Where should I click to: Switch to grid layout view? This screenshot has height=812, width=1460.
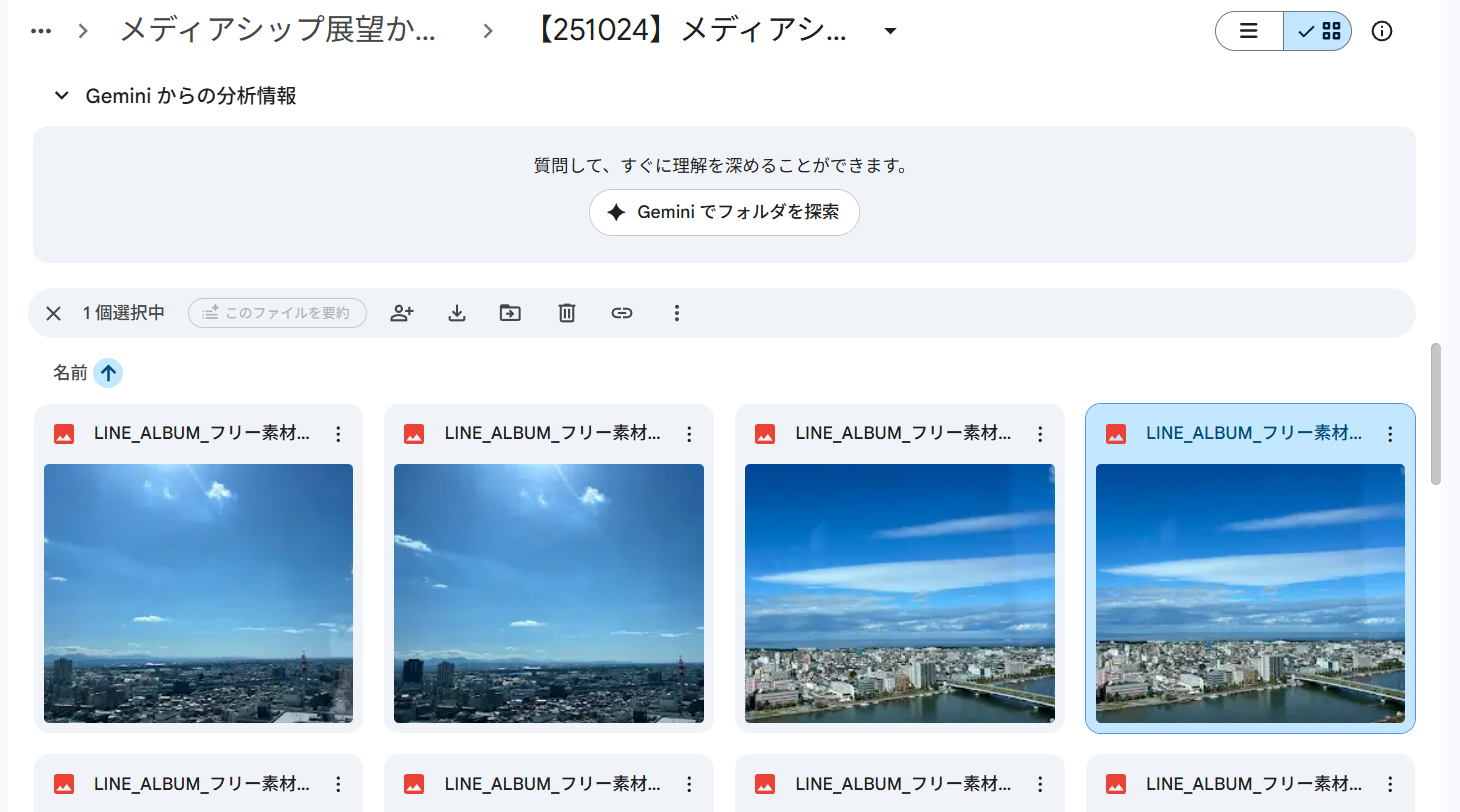click(1318, 31)
